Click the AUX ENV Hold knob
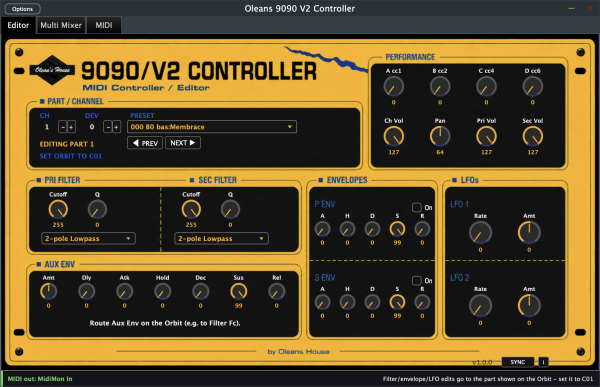The height and width of the screenshot is (387, 600). [x=162, y=292]
